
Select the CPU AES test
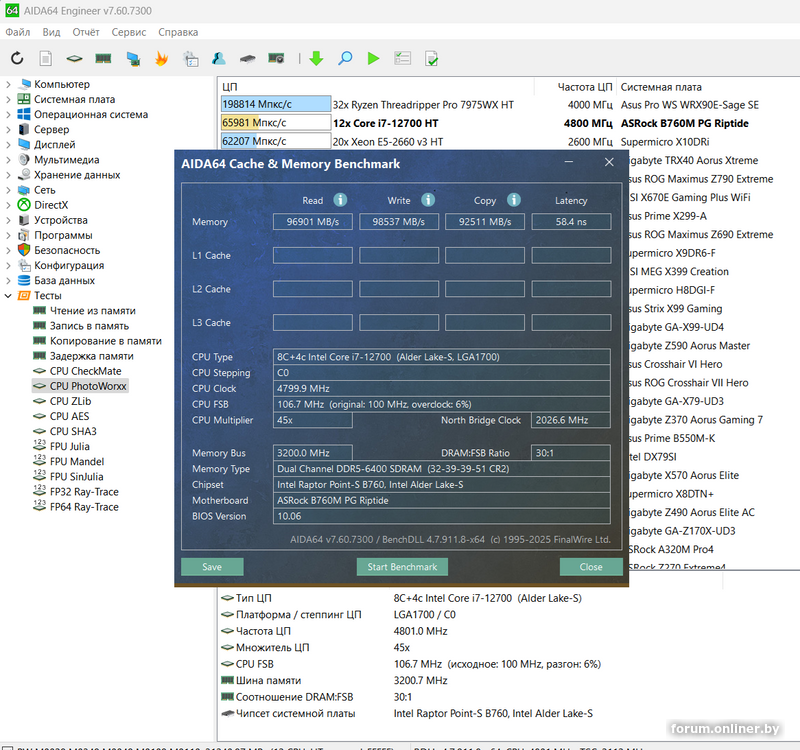click(x=69, y=416)
